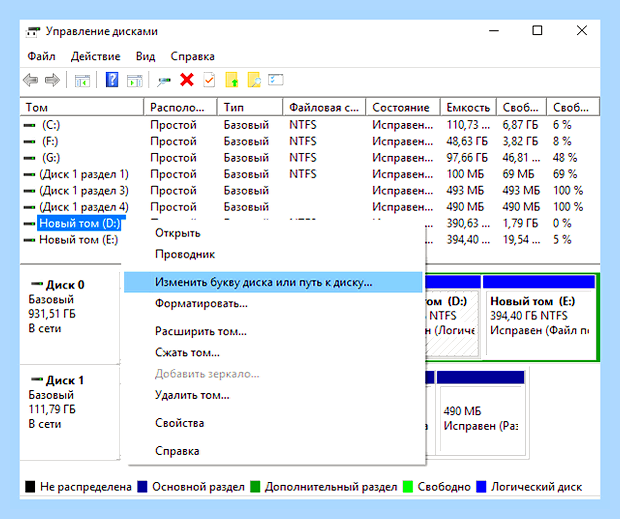
Task: Click the dark blue Основной раздел legend swatch
Action: (142, 487)
